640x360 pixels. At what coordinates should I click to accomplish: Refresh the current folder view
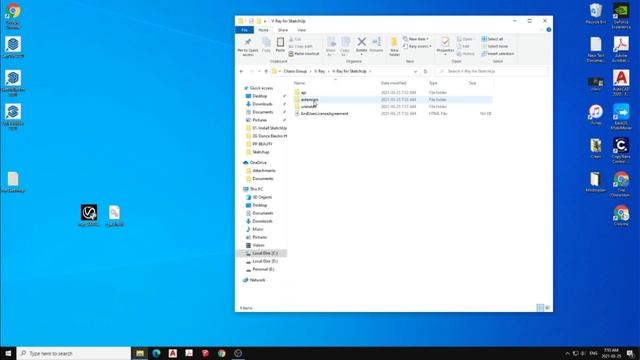425,71
